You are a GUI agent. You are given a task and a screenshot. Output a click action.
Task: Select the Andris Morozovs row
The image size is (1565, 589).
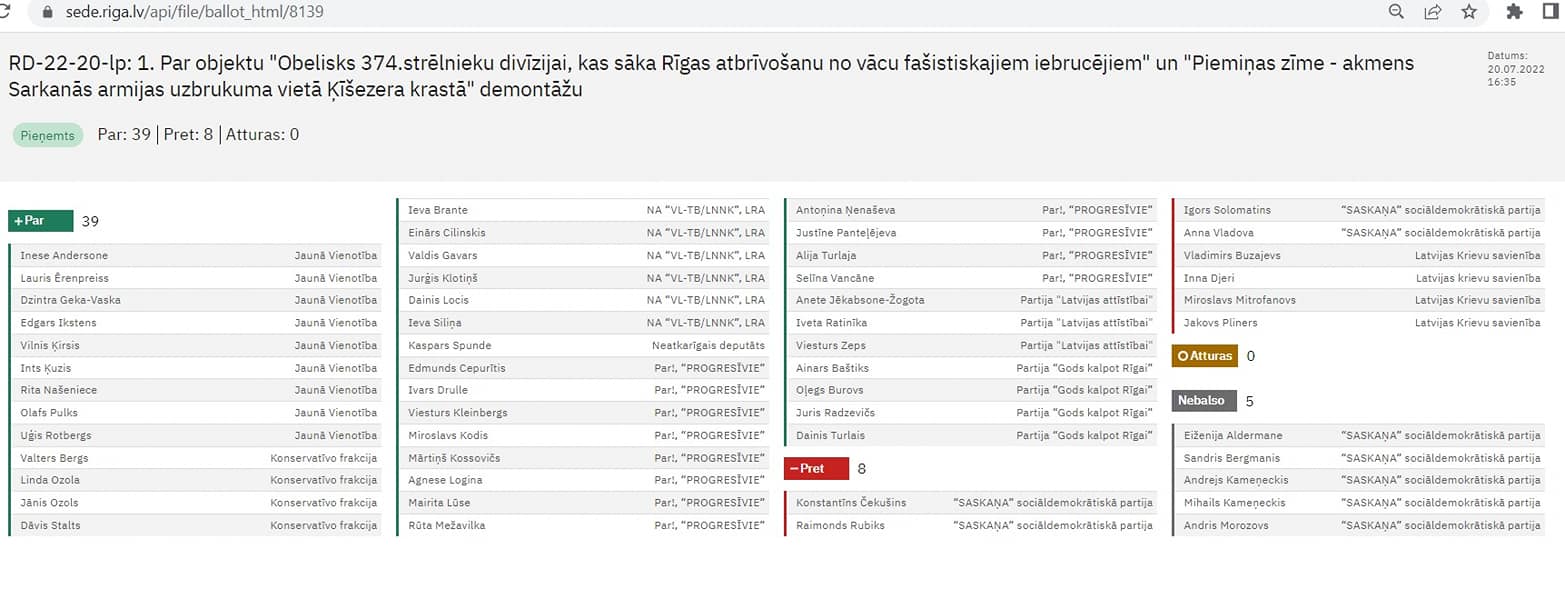click(1361, 525)
